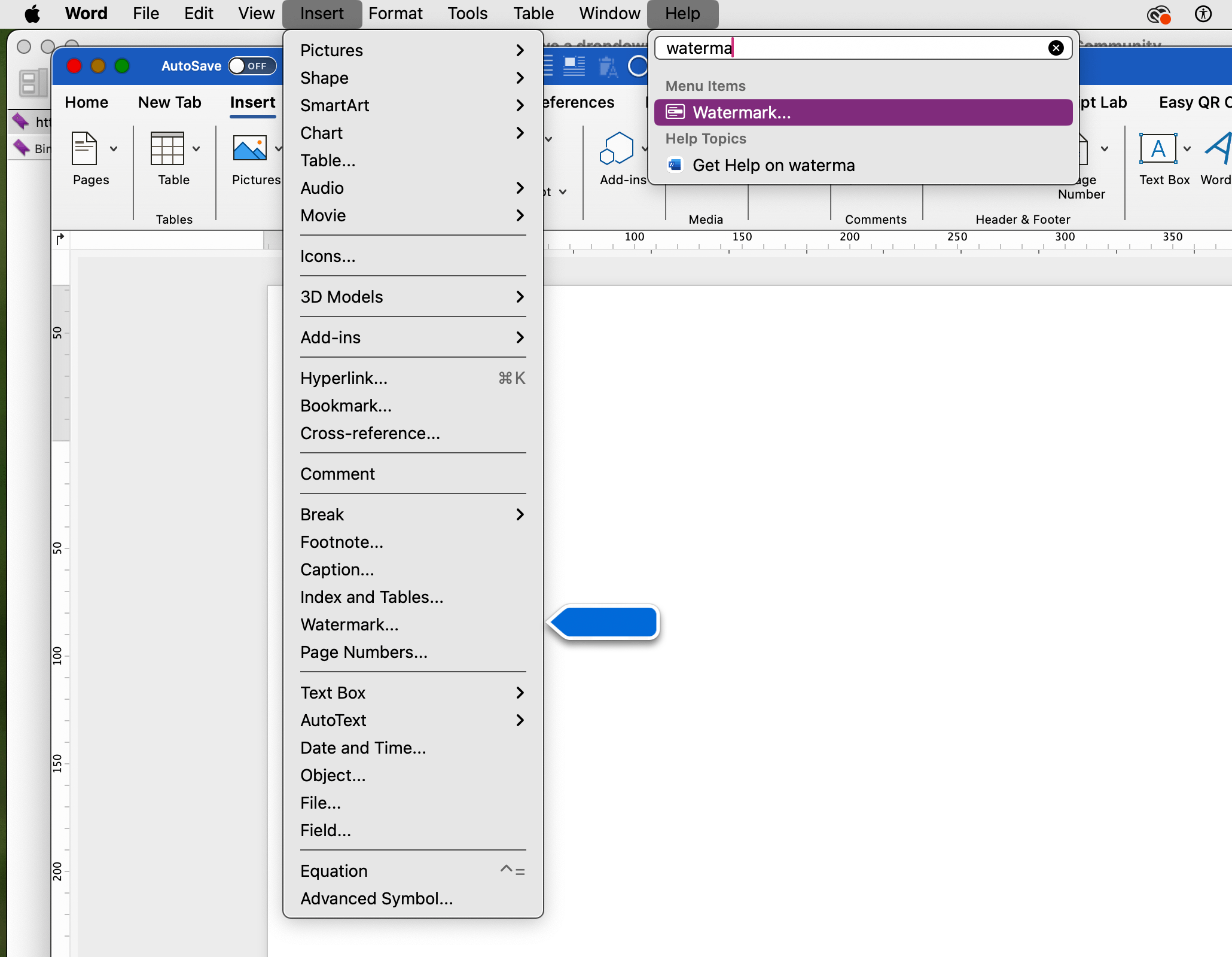Open the Easy QR ribbon tab

click(1195, 102)
